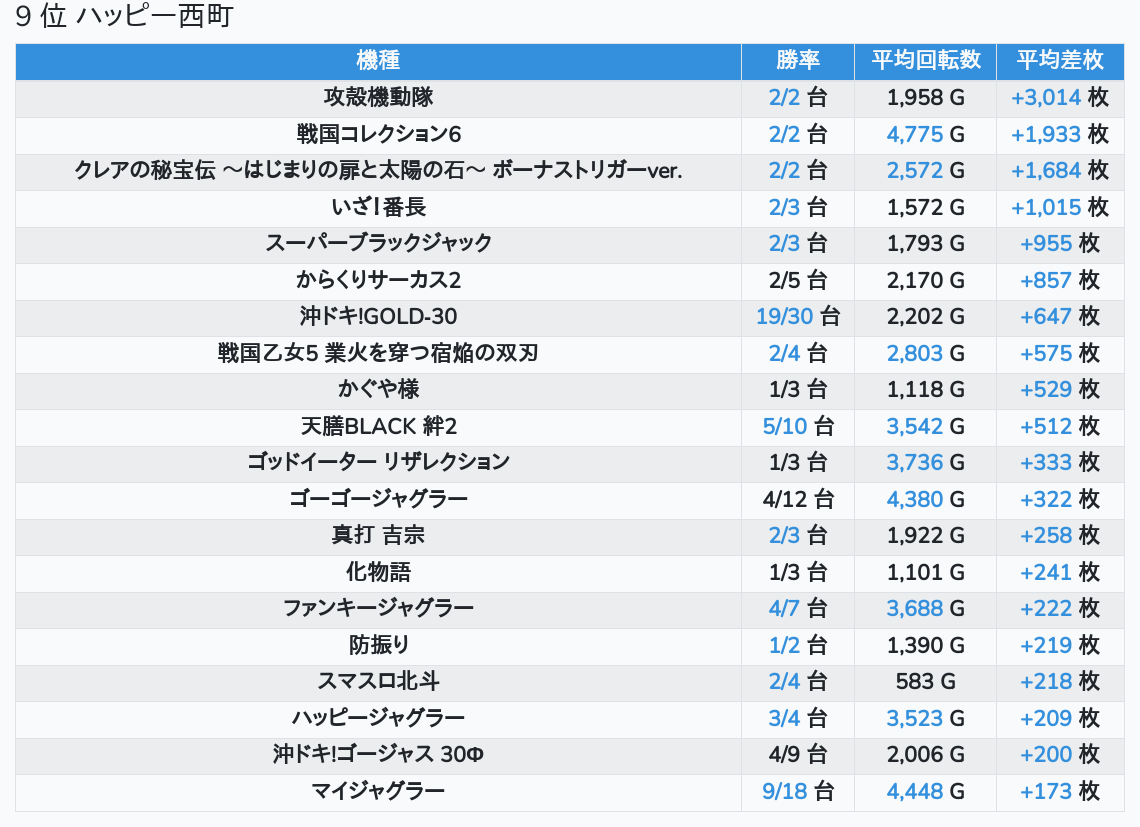Click the +1,684 枚 average difference cell
Viewport: 1140px width, 827px height.
(x=1060, y=170)
